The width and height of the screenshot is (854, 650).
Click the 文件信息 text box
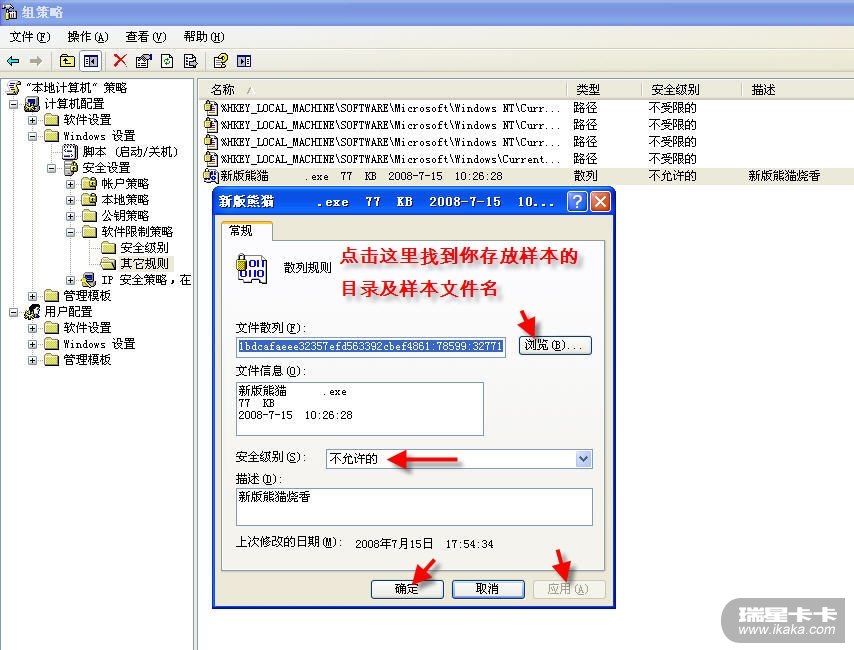tap(359, 409)
